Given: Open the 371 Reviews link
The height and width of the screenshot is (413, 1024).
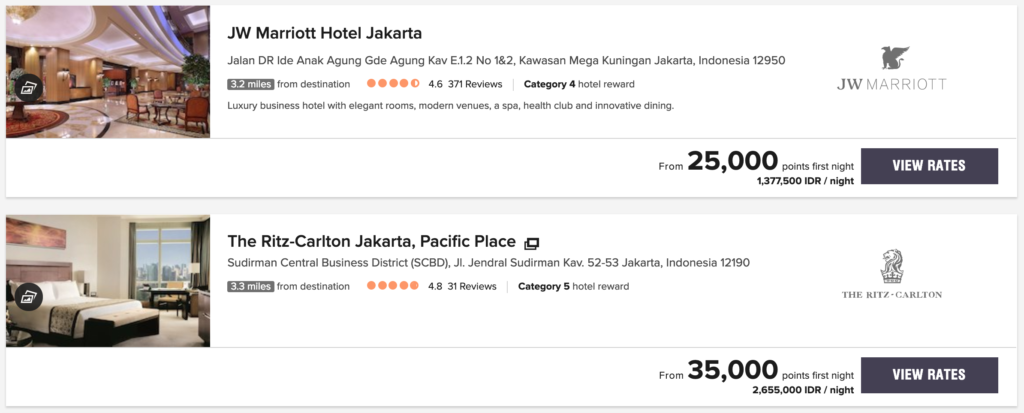Looking at the screenshot, I should pos(475,84).
